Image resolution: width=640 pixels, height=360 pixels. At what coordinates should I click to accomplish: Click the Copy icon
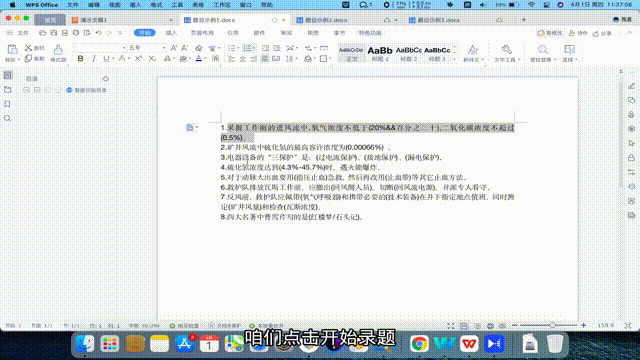point(28,59)
